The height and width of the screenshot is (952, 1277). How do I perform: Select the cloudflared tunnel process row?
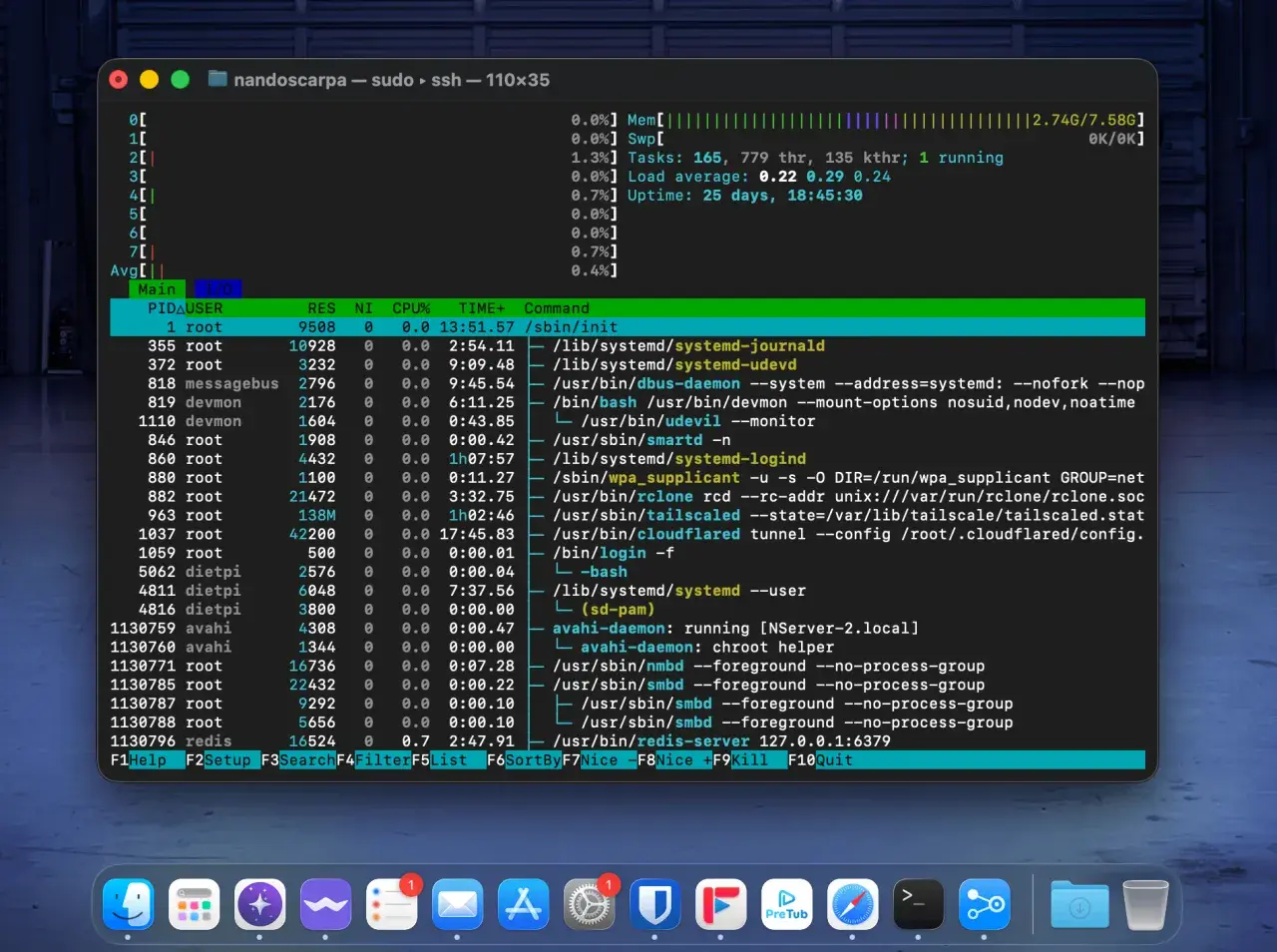tap(628, 535)
